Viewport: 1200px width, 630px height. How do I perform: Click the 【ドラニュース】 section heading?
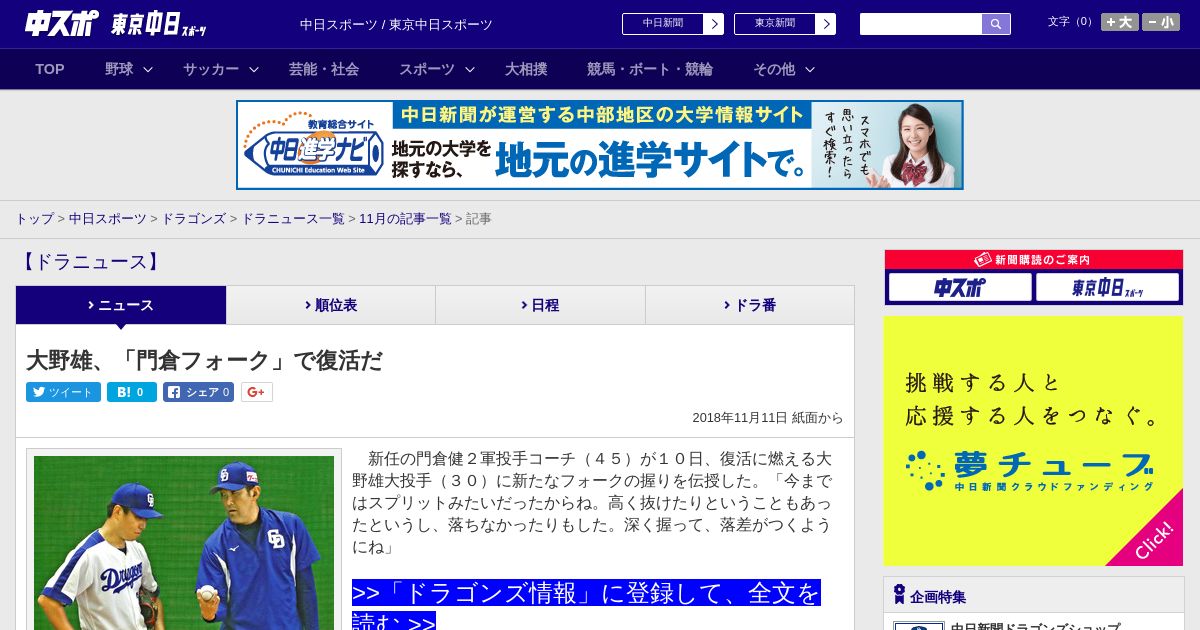[89, 262]
